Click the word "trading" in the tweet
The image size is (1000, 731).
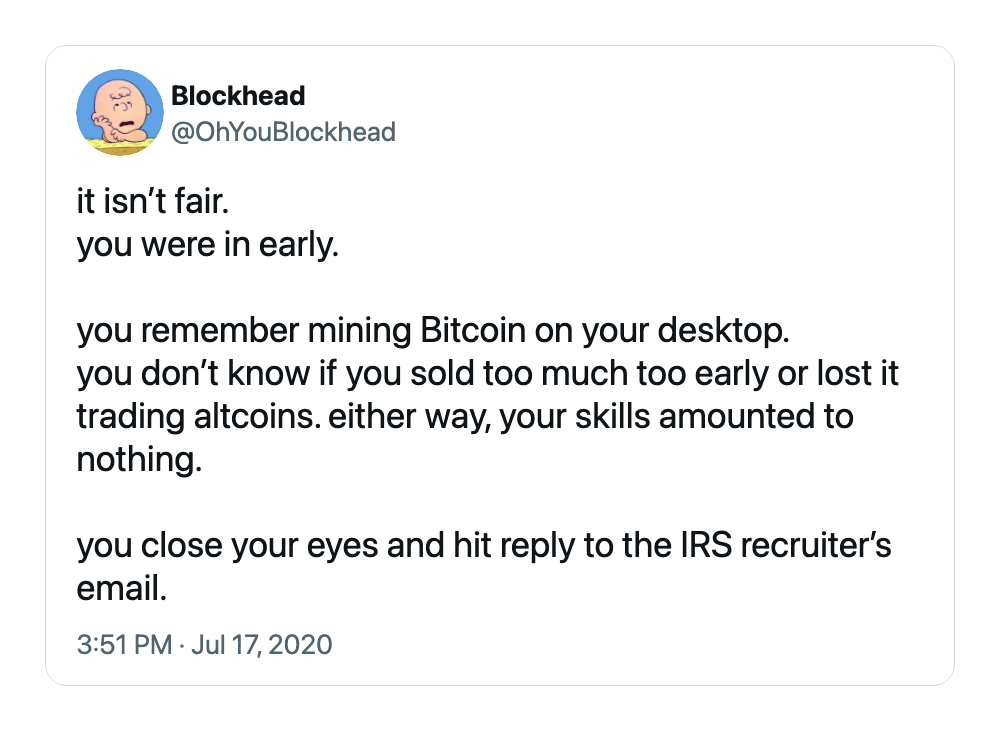click(x=131, y=418)
